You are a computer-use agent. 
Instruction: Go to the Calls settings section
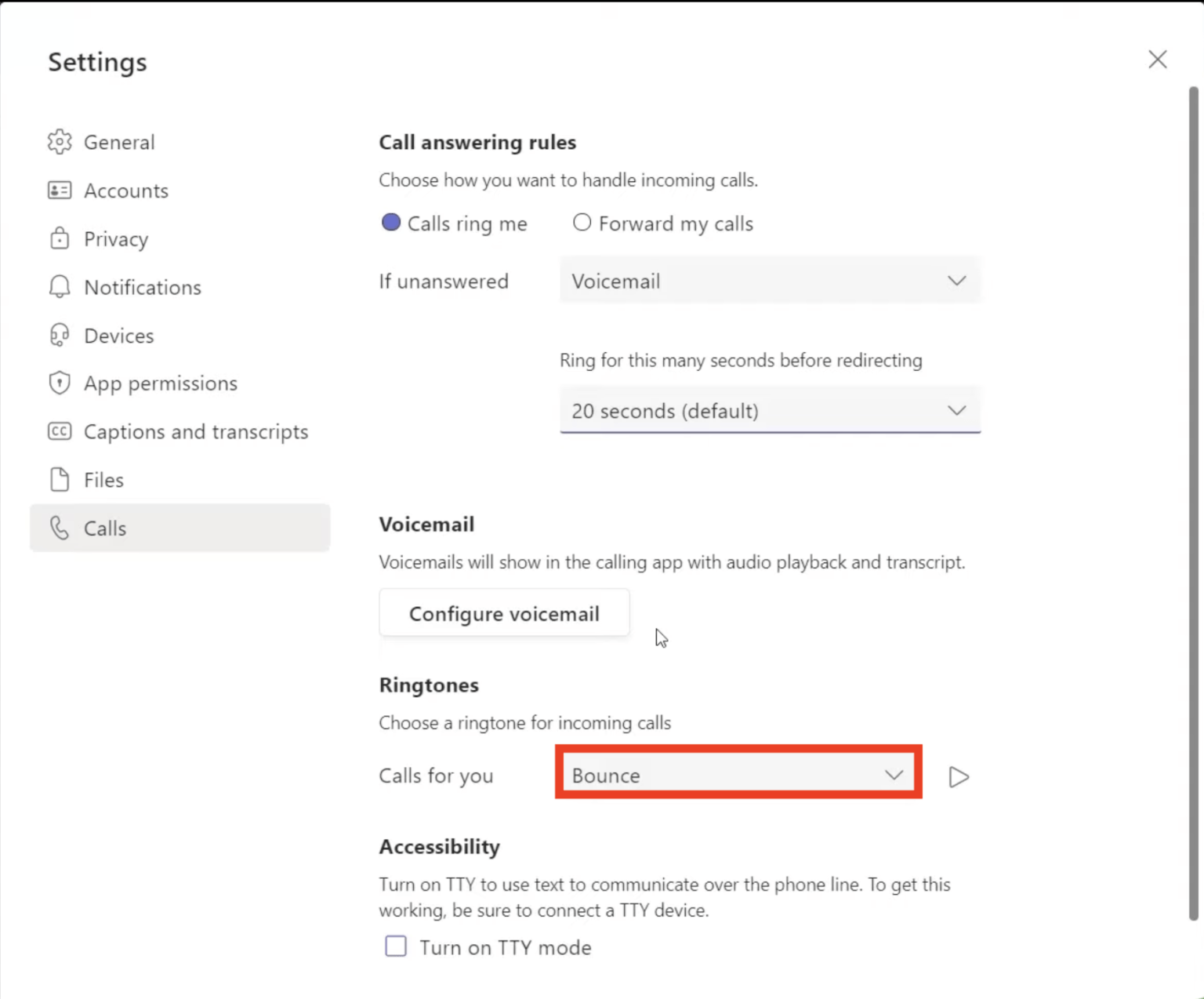(x=104, y=528)
